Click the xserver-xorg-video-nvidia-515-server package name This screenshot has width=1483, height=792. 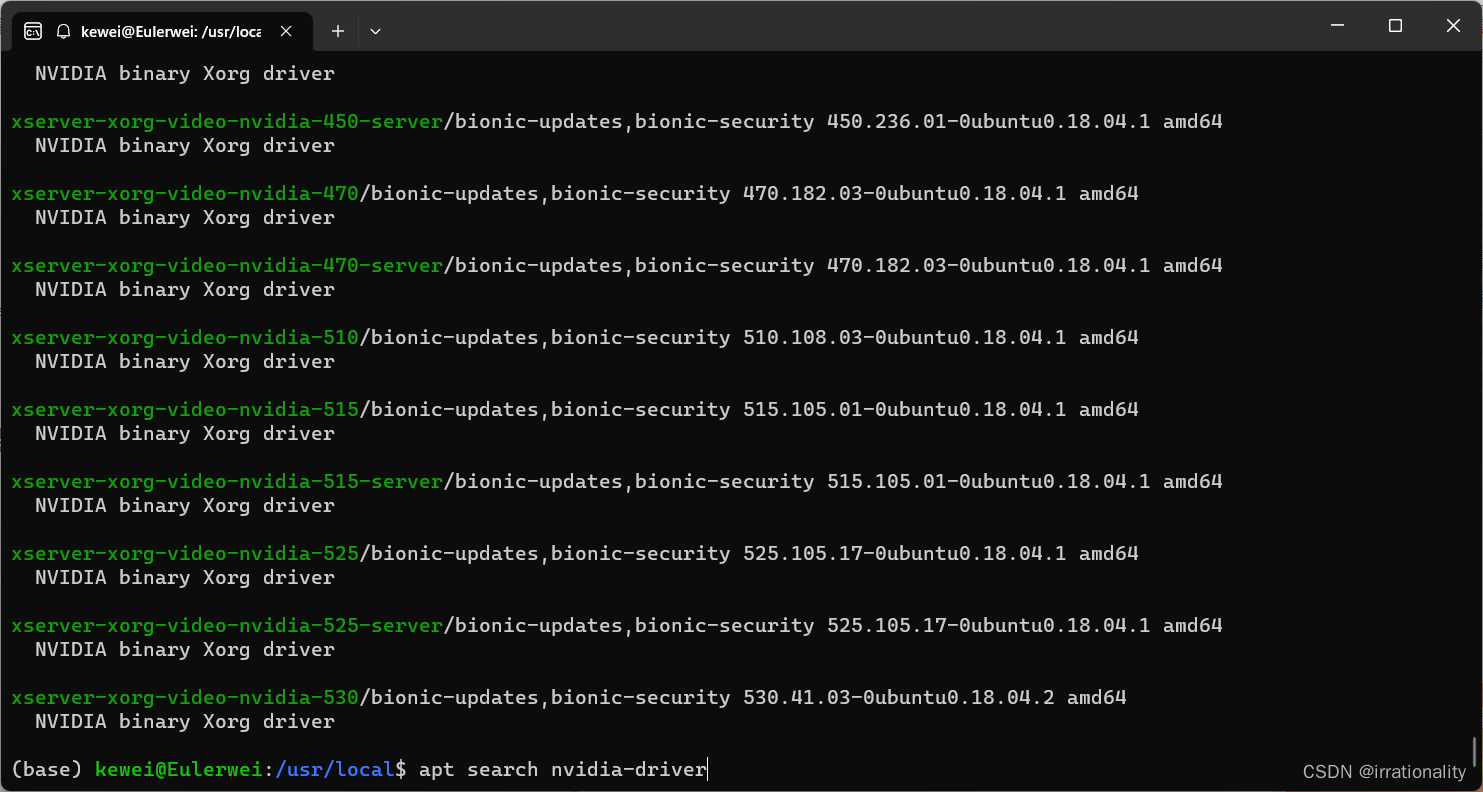(x=225, y=481)
